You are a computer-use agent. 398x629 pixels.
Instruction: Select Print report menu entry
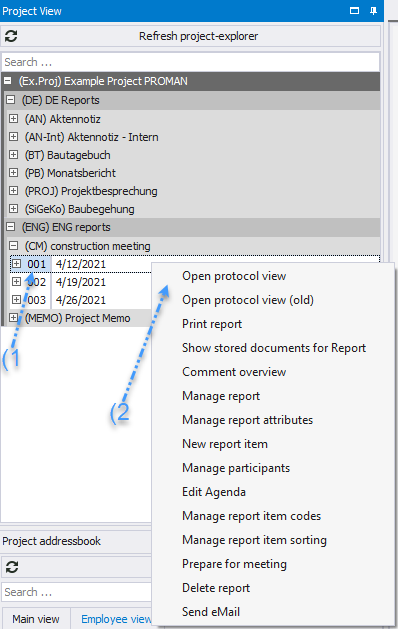coord(212,324)
